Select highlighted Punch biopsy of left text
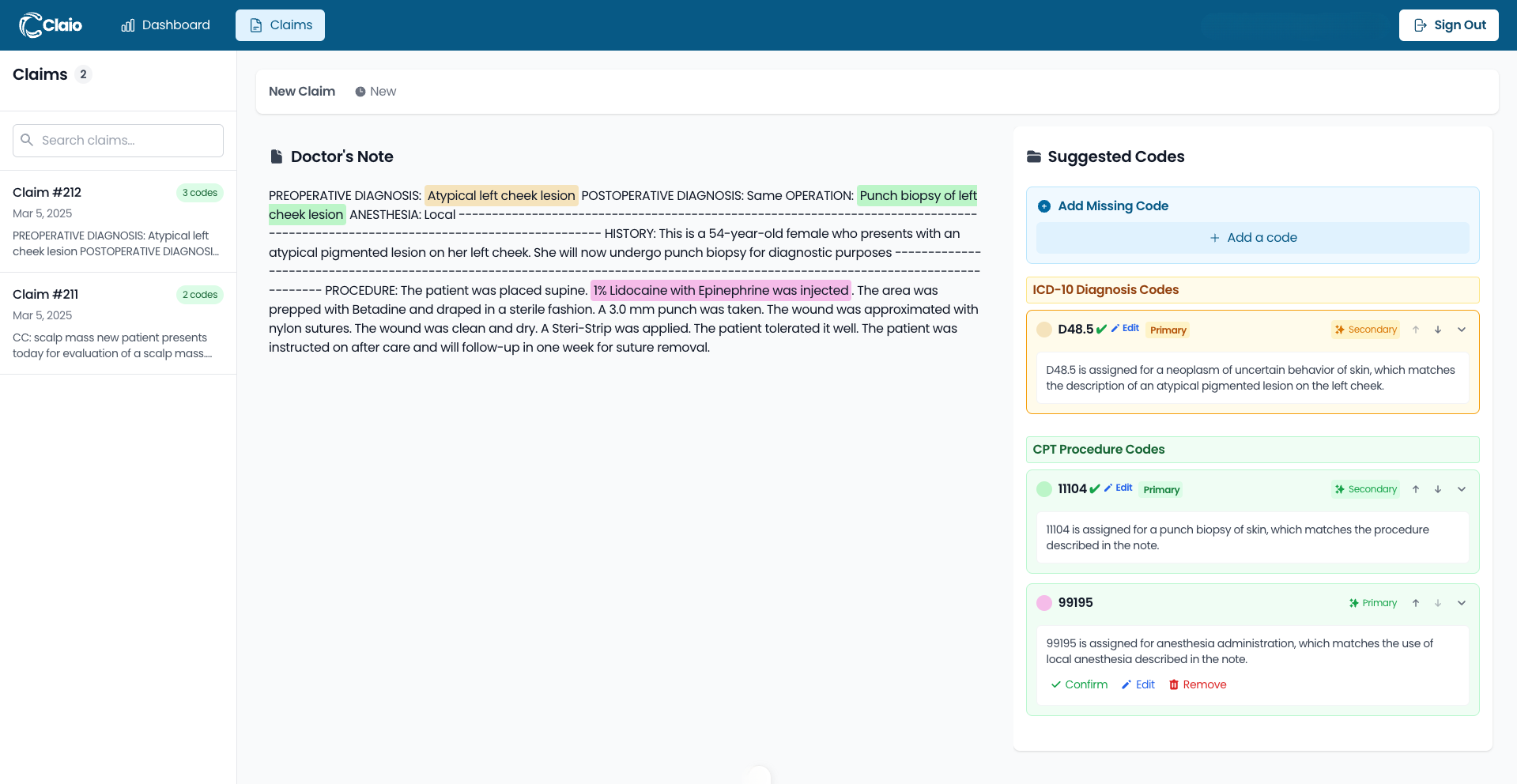 tap(918, 195)
